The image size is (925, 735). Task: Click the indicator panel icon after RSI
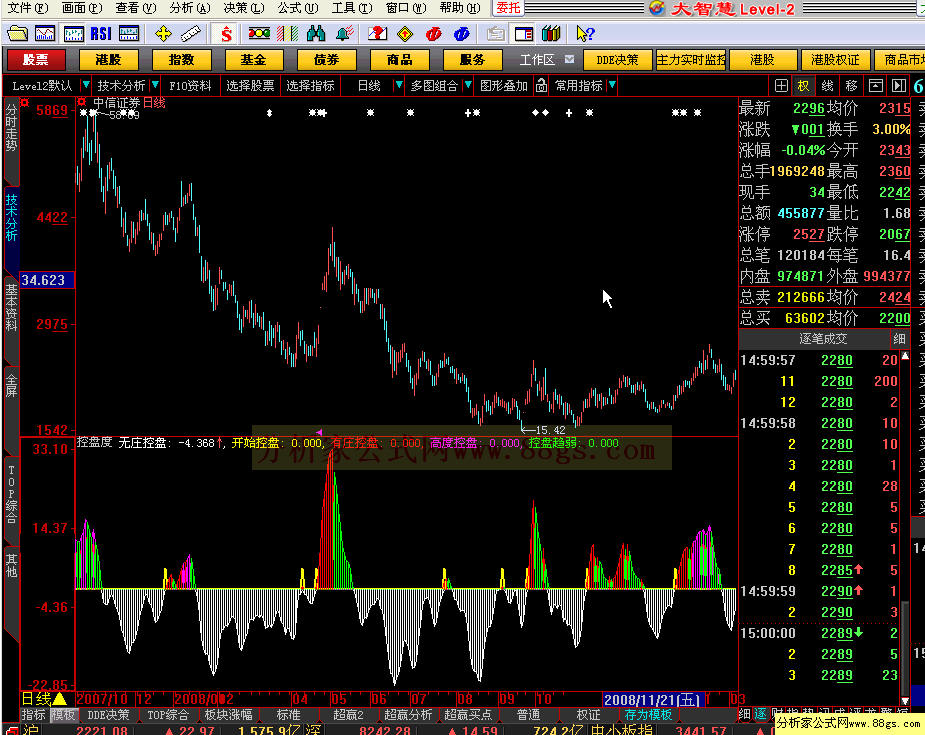(129, 33)
